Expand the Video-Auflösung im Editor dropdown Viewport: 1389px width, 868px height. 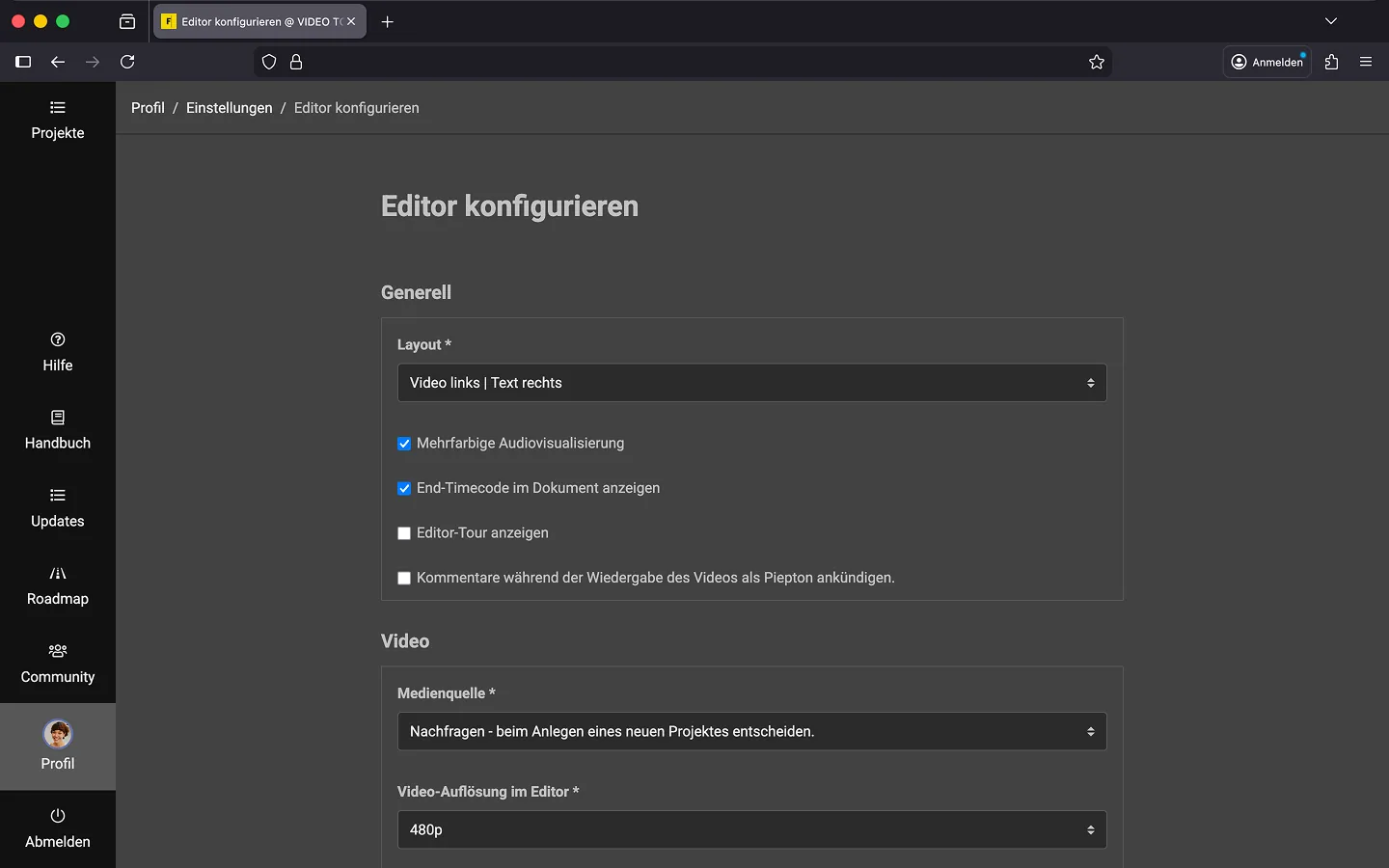coord(751,830)
